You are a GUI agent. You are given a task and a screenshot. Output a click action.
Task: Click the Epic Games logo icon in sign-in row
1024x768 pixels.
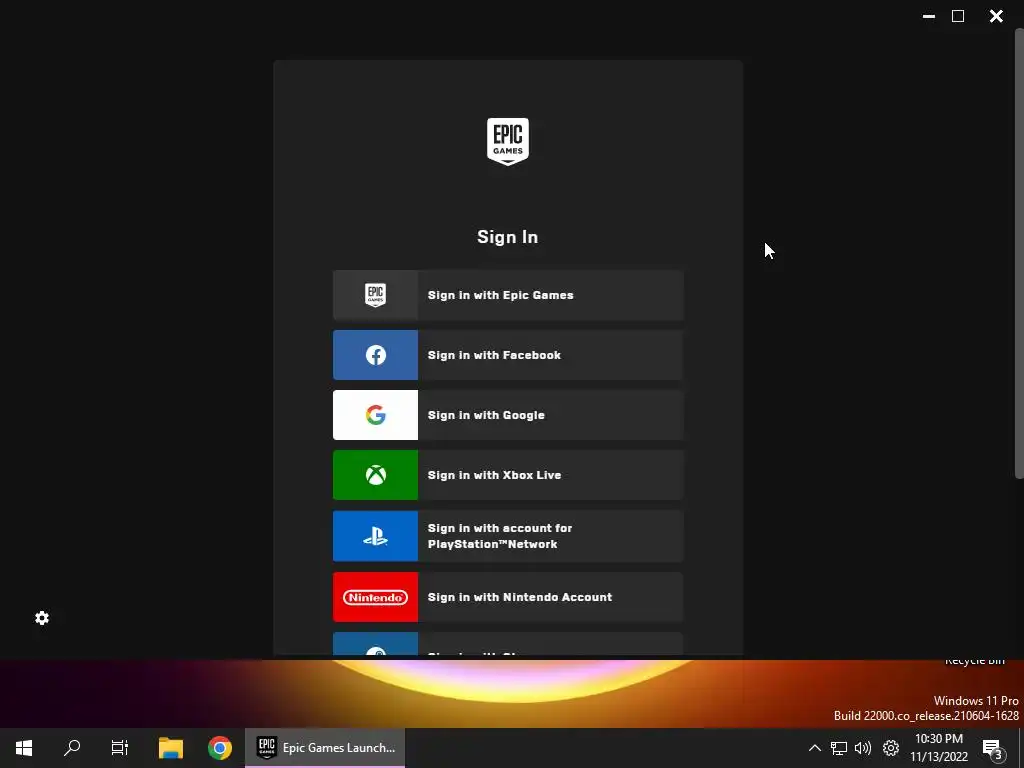point(375,295)
